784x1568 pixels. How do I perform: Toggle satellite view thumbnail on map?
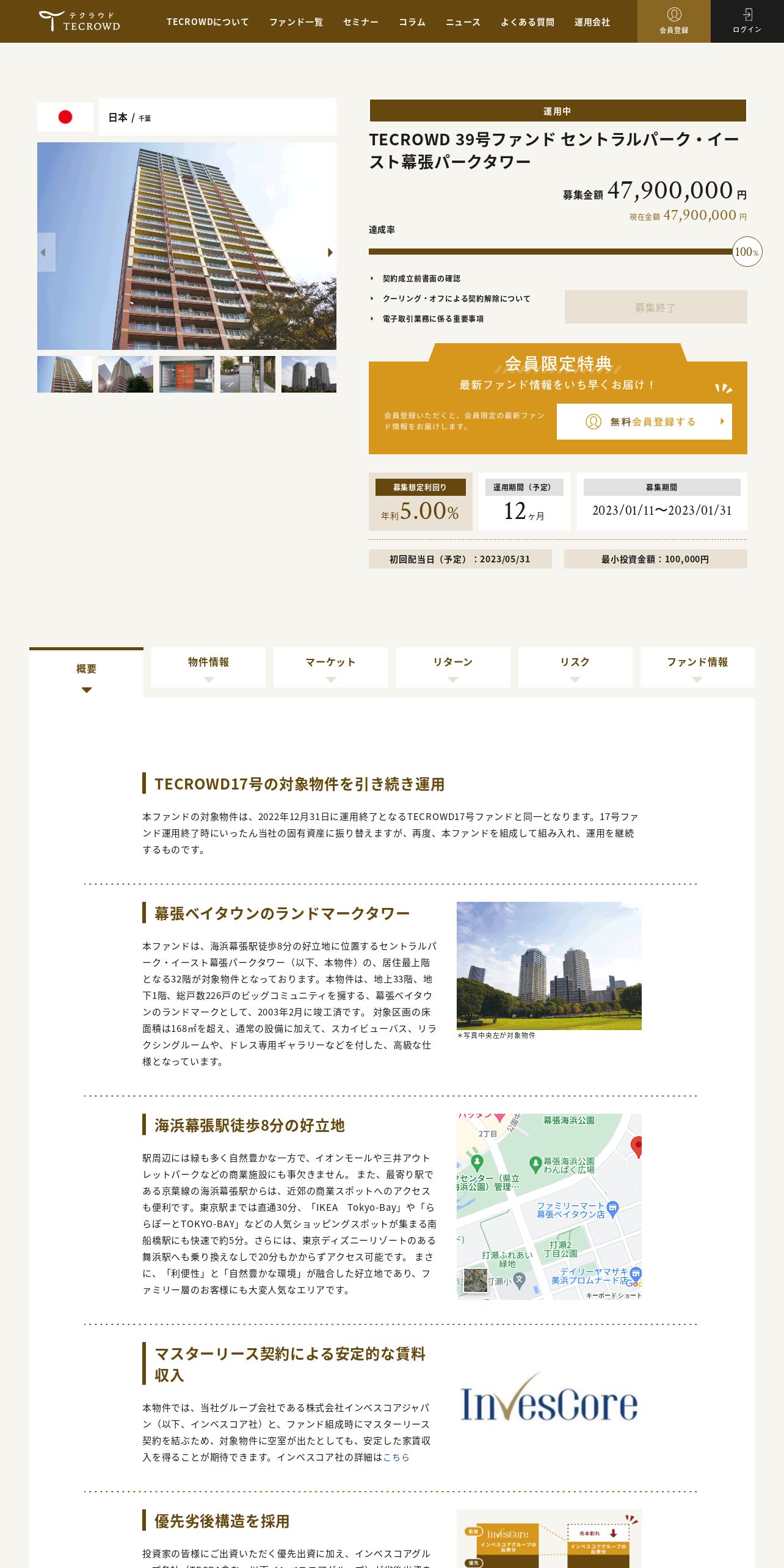[x=476, y=1280]
